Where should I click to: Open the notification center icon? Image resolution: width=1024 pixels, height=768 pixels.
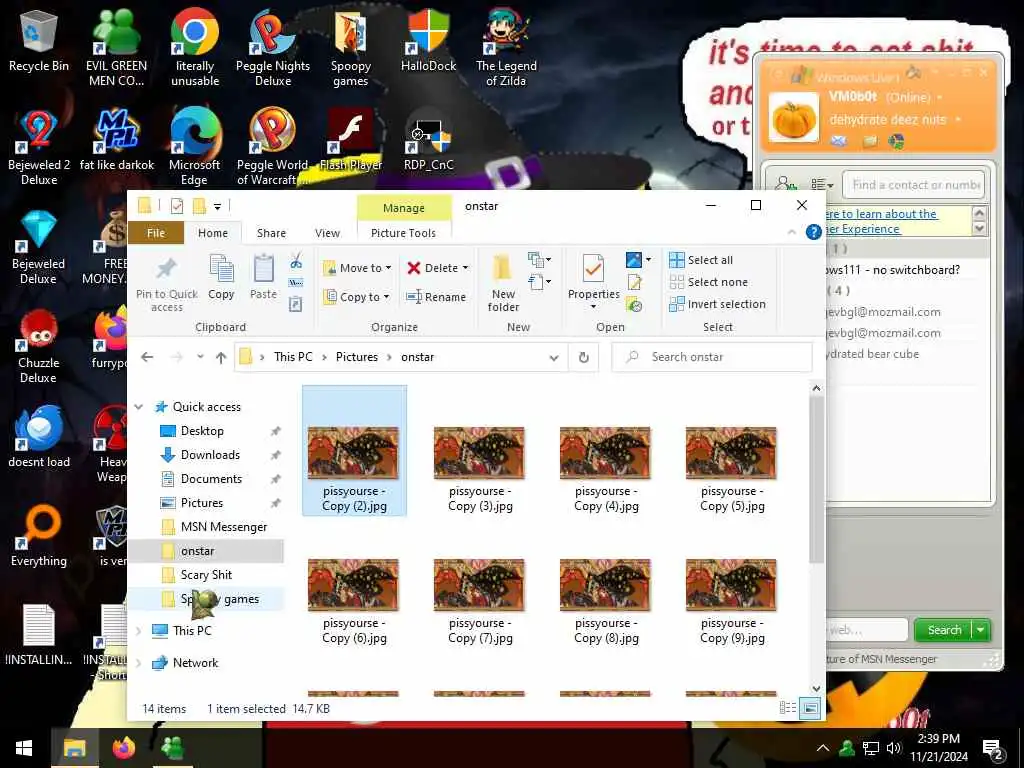993,749
